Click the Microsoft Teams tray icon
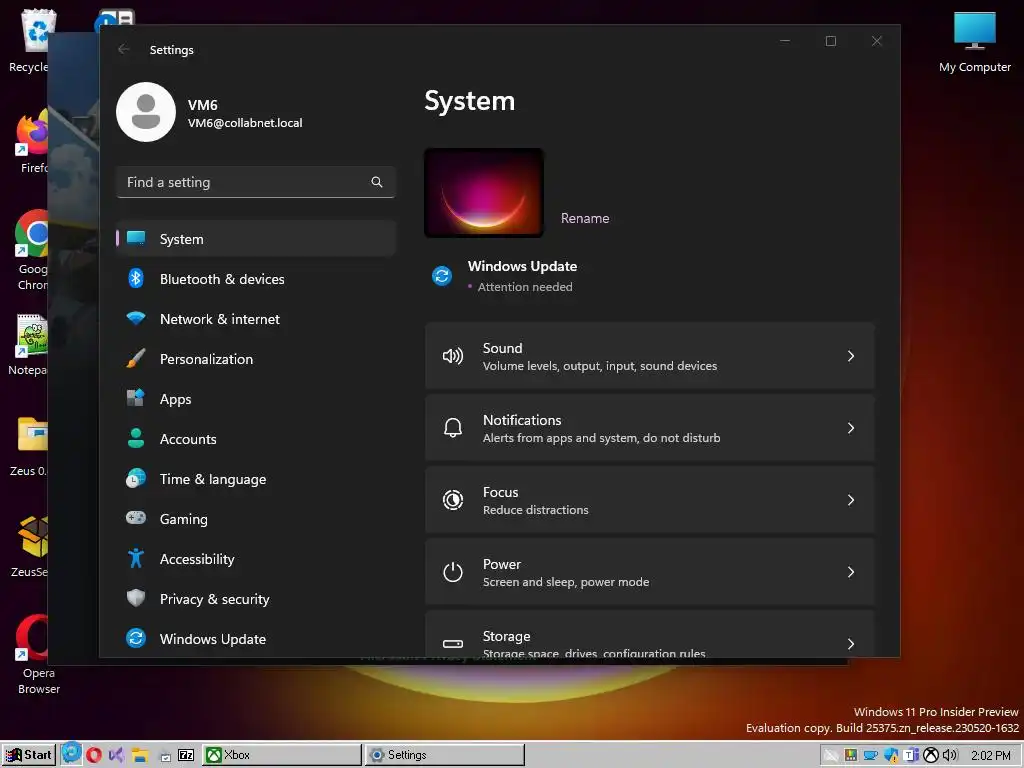 911,756
